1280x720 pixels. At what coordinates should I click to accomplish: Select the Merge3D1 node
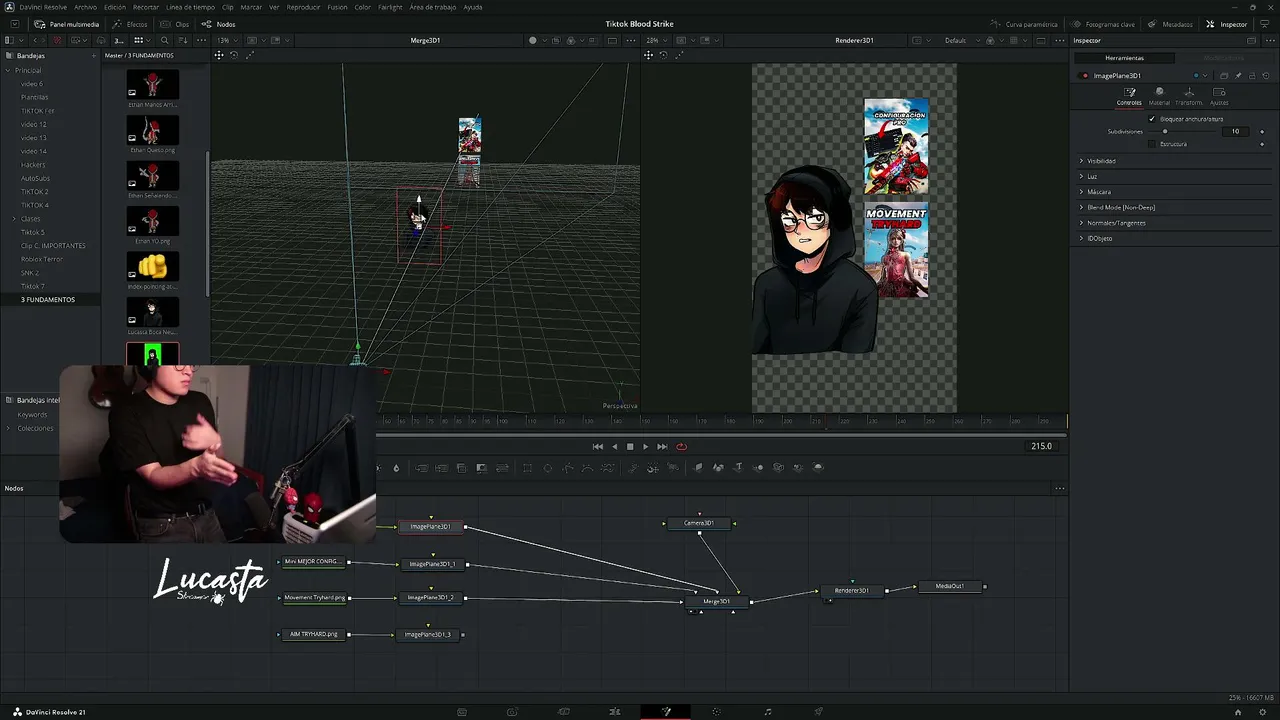716,602
